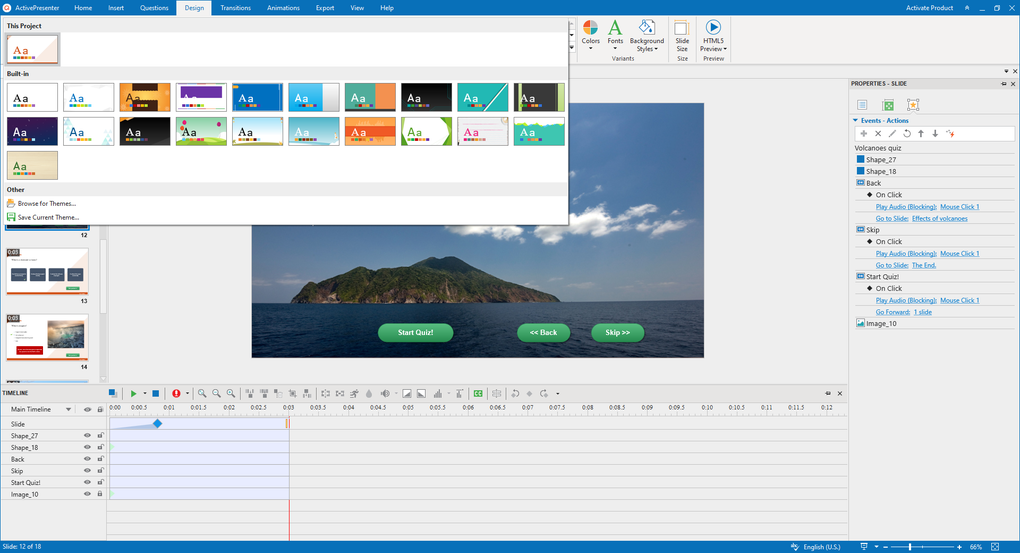The width and height of the screenshot is (1020, 553).
Task: Open the Interactivity tab with star icon
Action: 913,105
